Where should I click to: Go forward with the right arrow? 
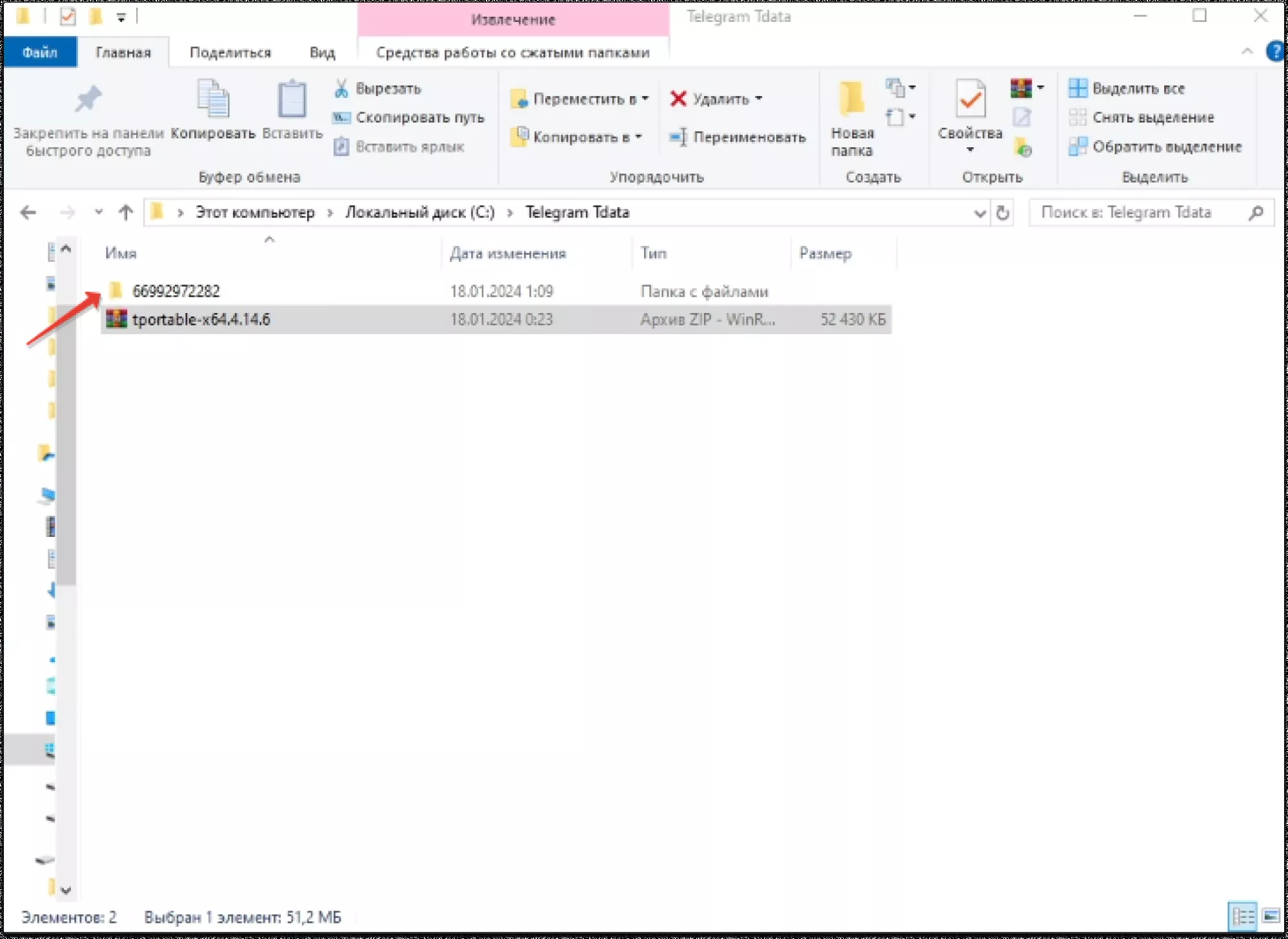67,212
